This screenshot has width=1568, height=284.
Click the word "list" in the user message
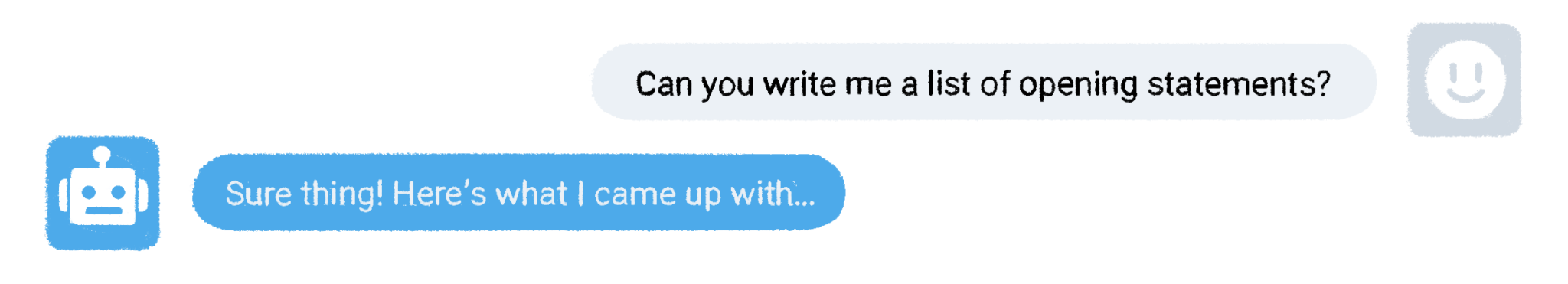(949, 83)
